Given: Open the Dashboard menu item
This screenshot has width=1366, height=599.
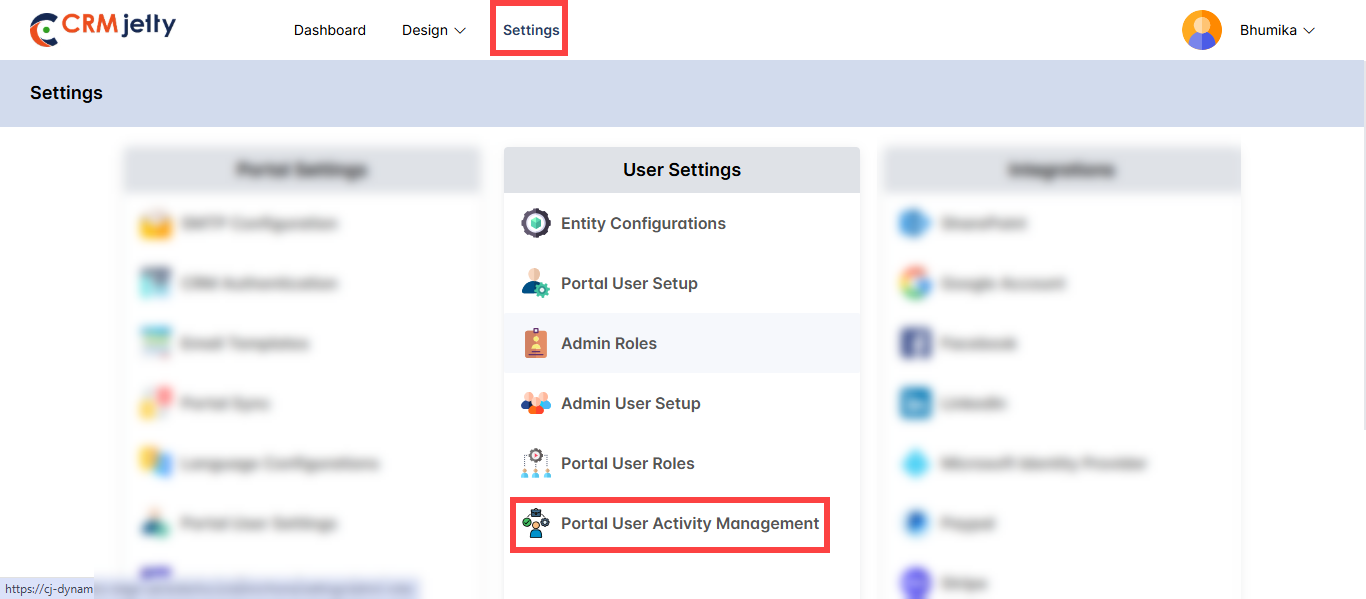Looking at the screenshot, I should (x=329, y=30).
